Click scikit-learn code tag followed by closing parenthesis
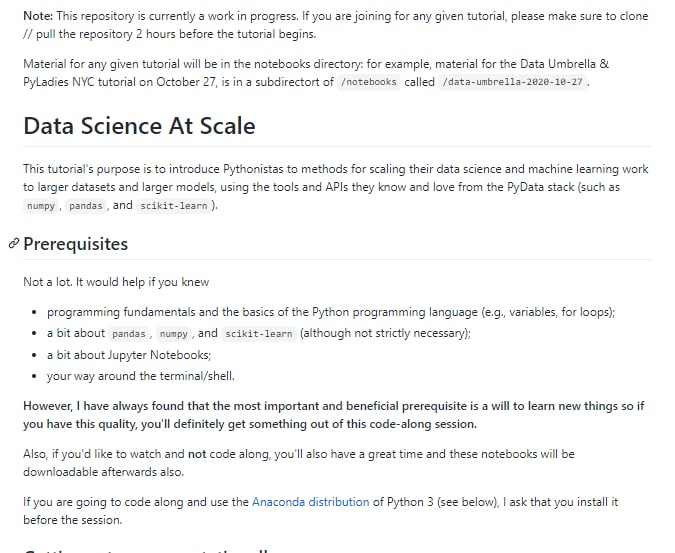This screenshot has width=675, height=553. click(x=173, y=206)
